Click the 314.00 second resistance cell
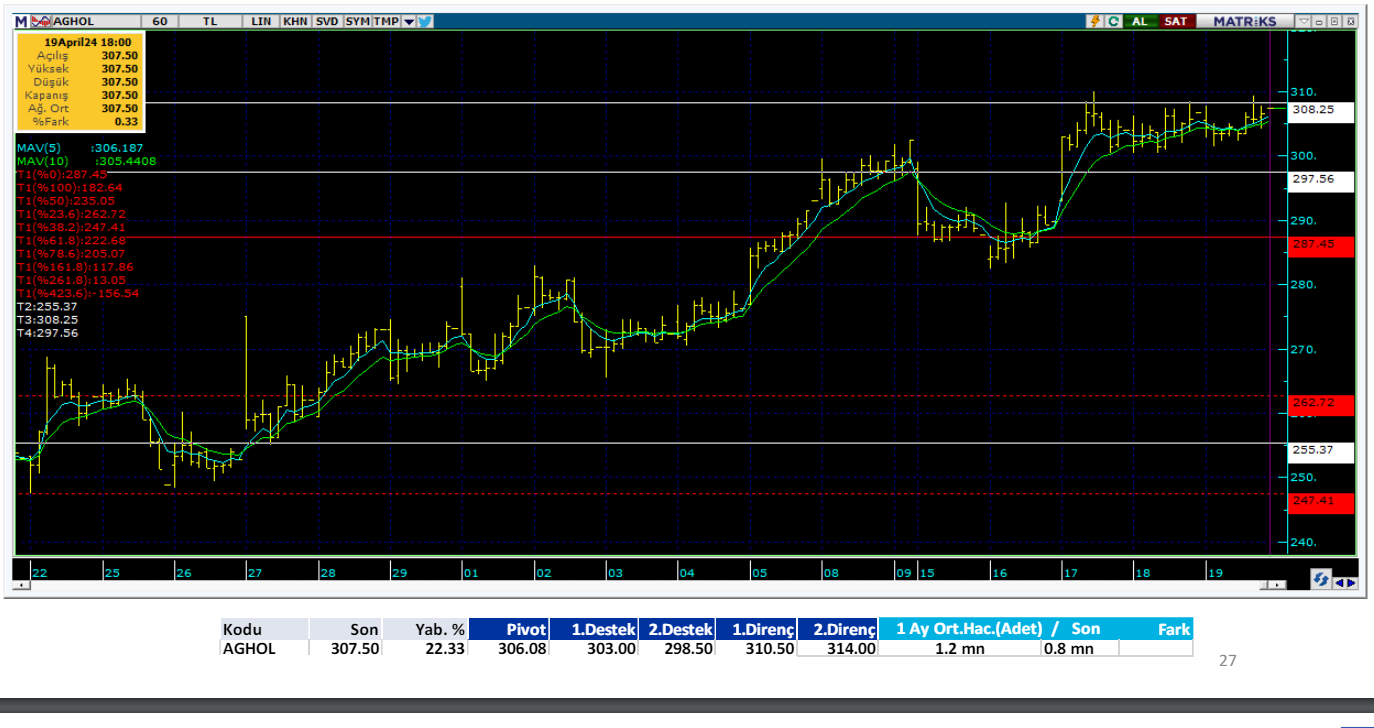 [x=839, y=648]
